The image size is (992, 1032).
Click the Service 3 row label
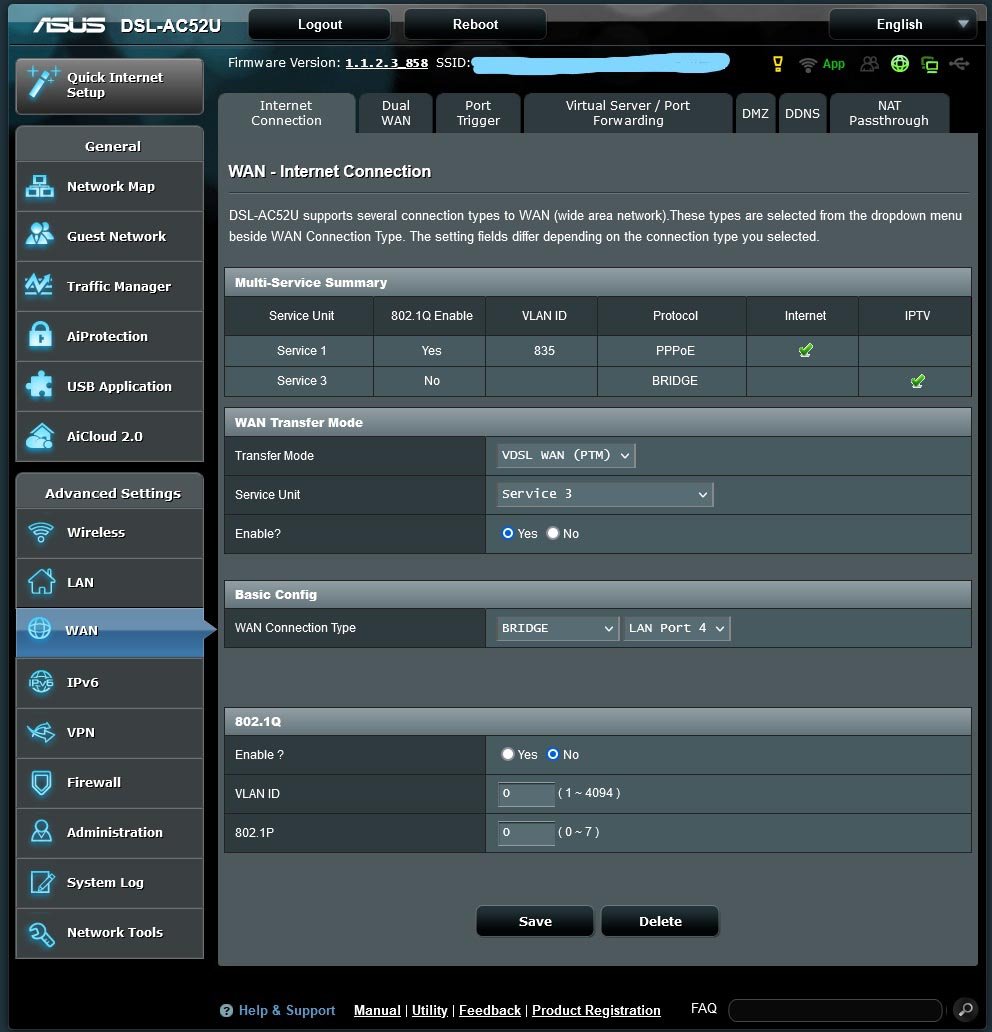pos(301,381)
